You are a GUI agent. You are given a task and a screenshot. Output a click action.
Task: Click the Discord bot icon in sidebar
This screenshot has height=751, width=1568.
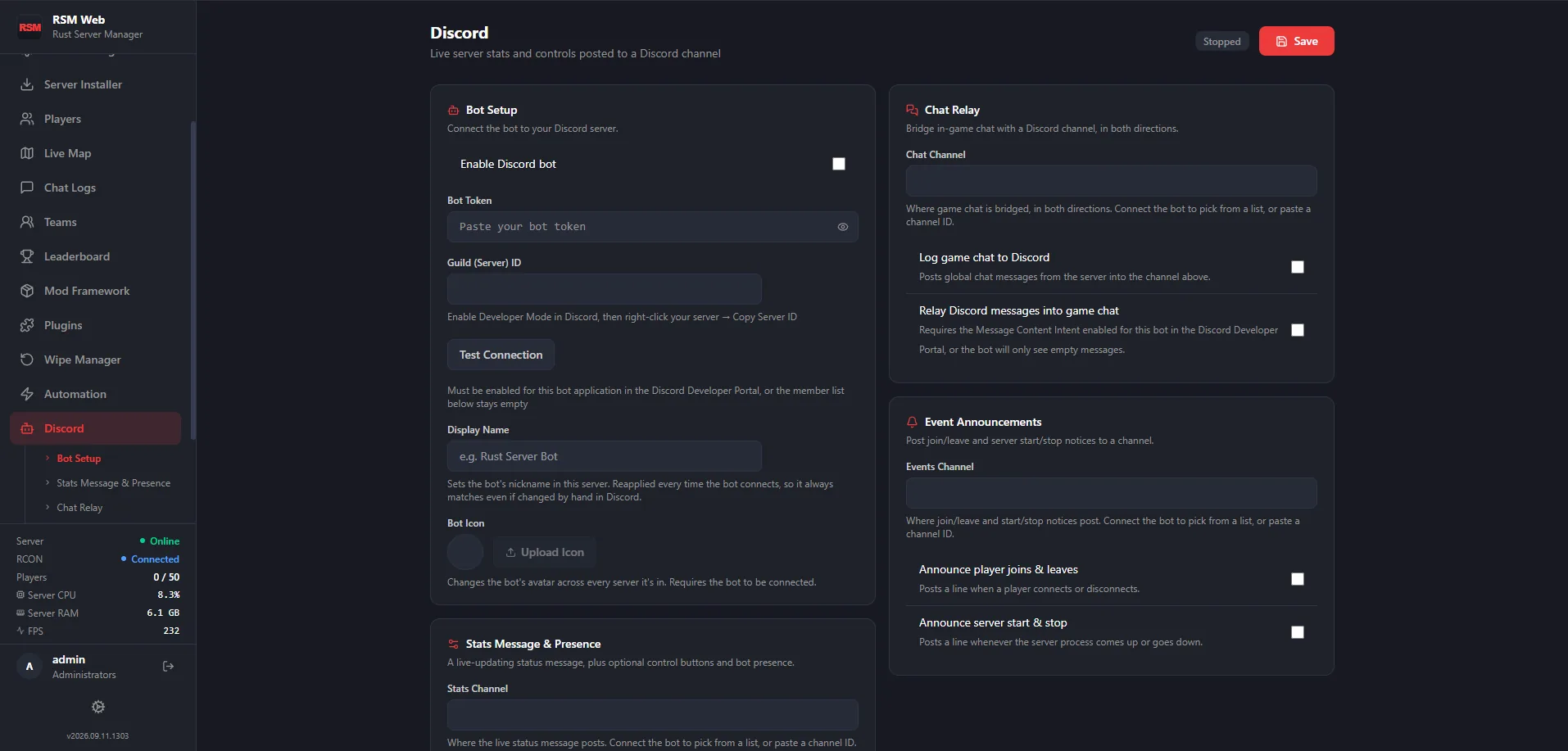27,428
